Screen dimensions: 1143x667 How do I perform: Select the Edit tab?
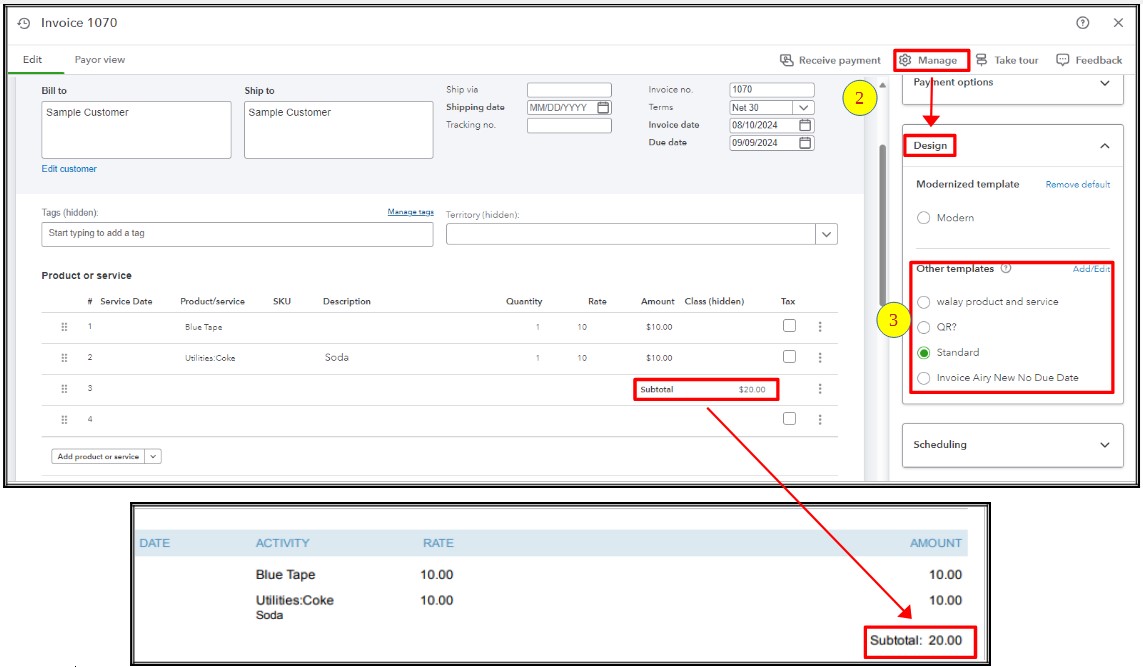(31, 59)
